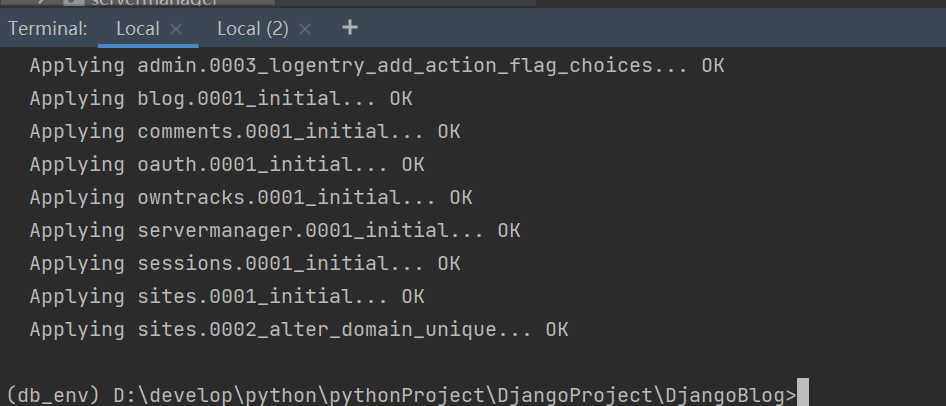946x406 pixels.
Task: Click the admin.0003_logentry_add_action_flag_choices output line
Action: click(376, 67)
